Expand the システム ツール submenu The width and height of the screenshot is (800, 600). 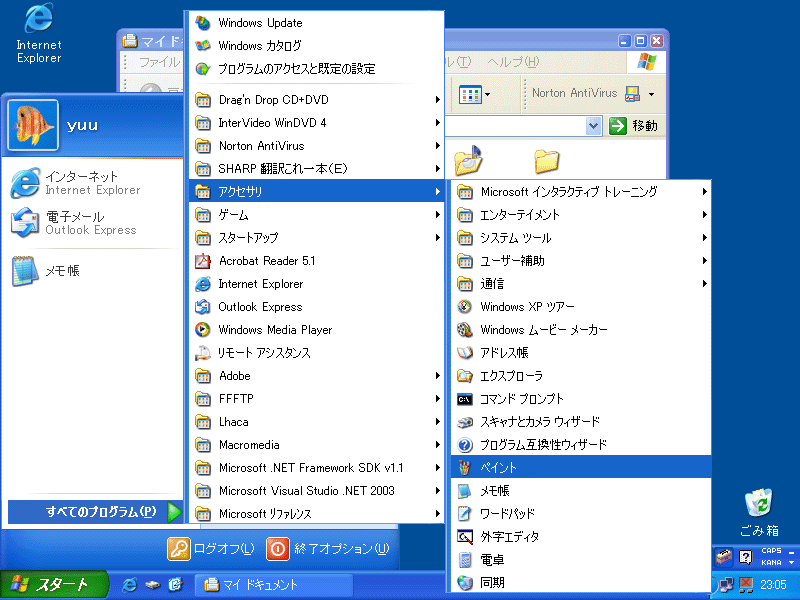581,238
